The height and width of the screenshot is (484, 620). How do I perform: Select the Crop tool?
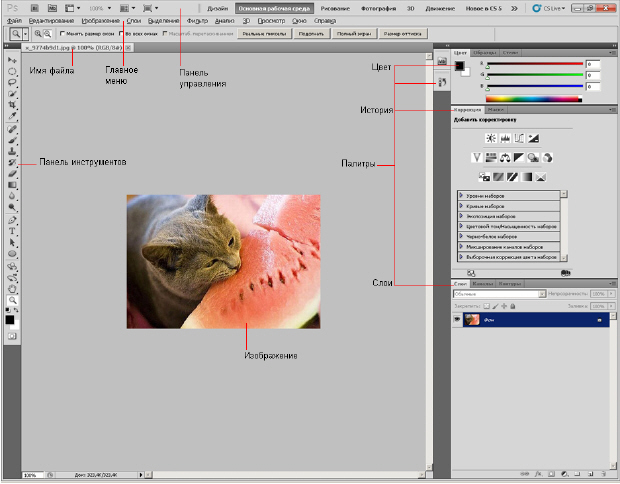(12, 106)
